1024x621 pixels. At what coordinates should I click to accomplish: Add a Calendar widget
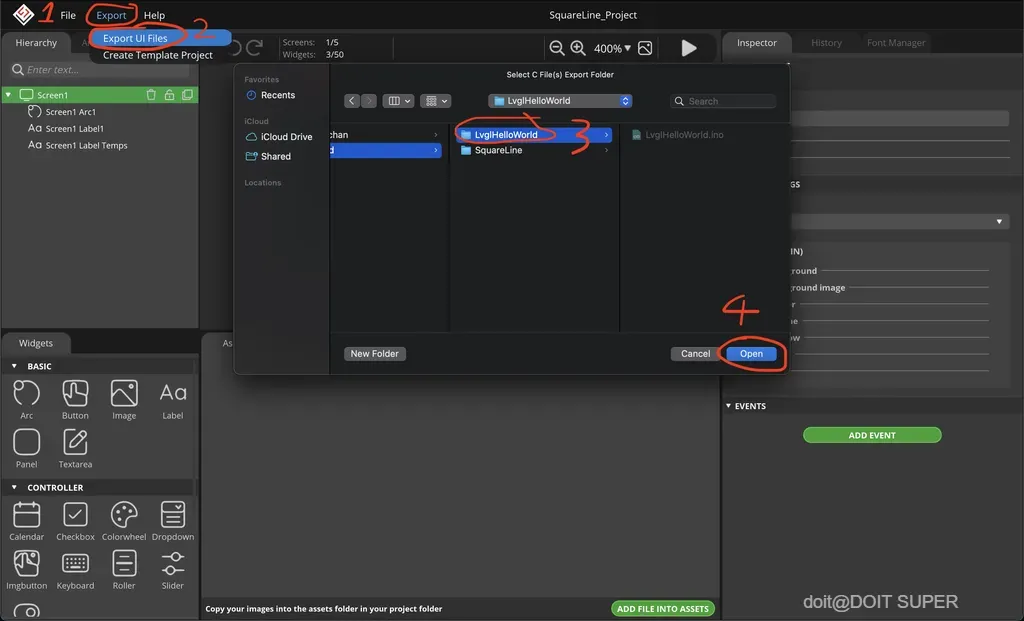click(x=26, y=521)
